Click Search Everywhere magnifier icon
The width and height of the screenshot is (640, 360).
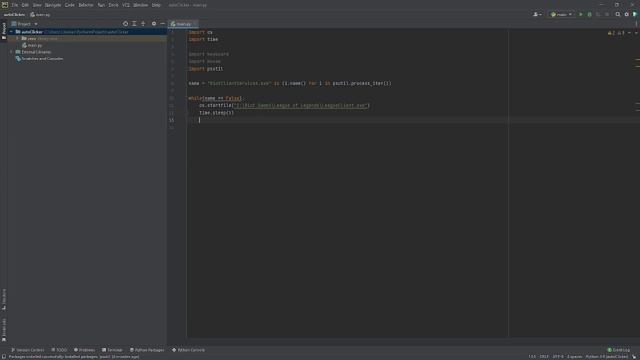tap(618, 14)
